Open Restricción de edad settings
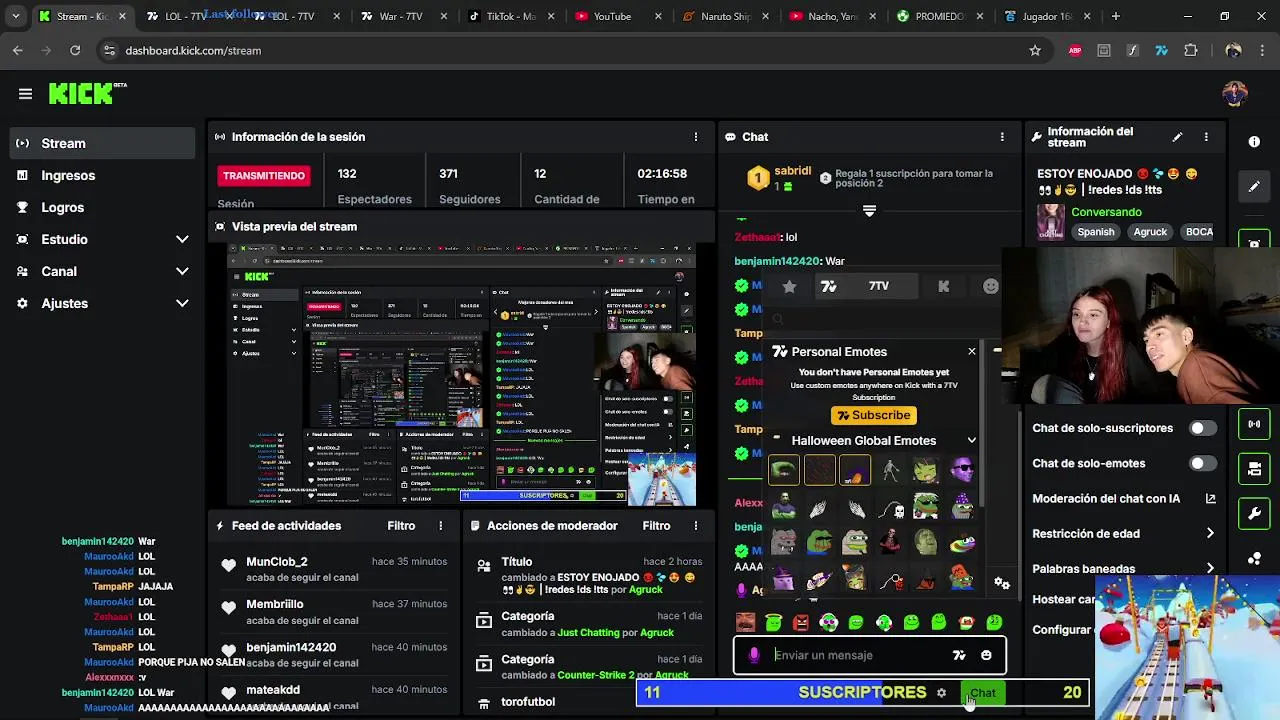 click(x=1123, y=534)
